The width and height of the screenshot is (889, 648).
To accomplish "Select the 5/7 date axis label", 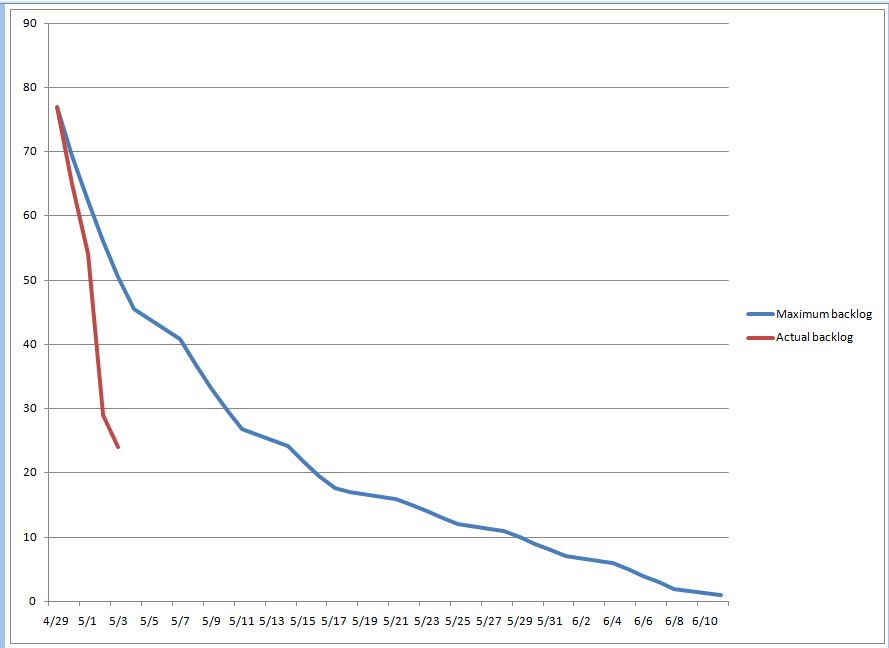I will pos(180,621).
